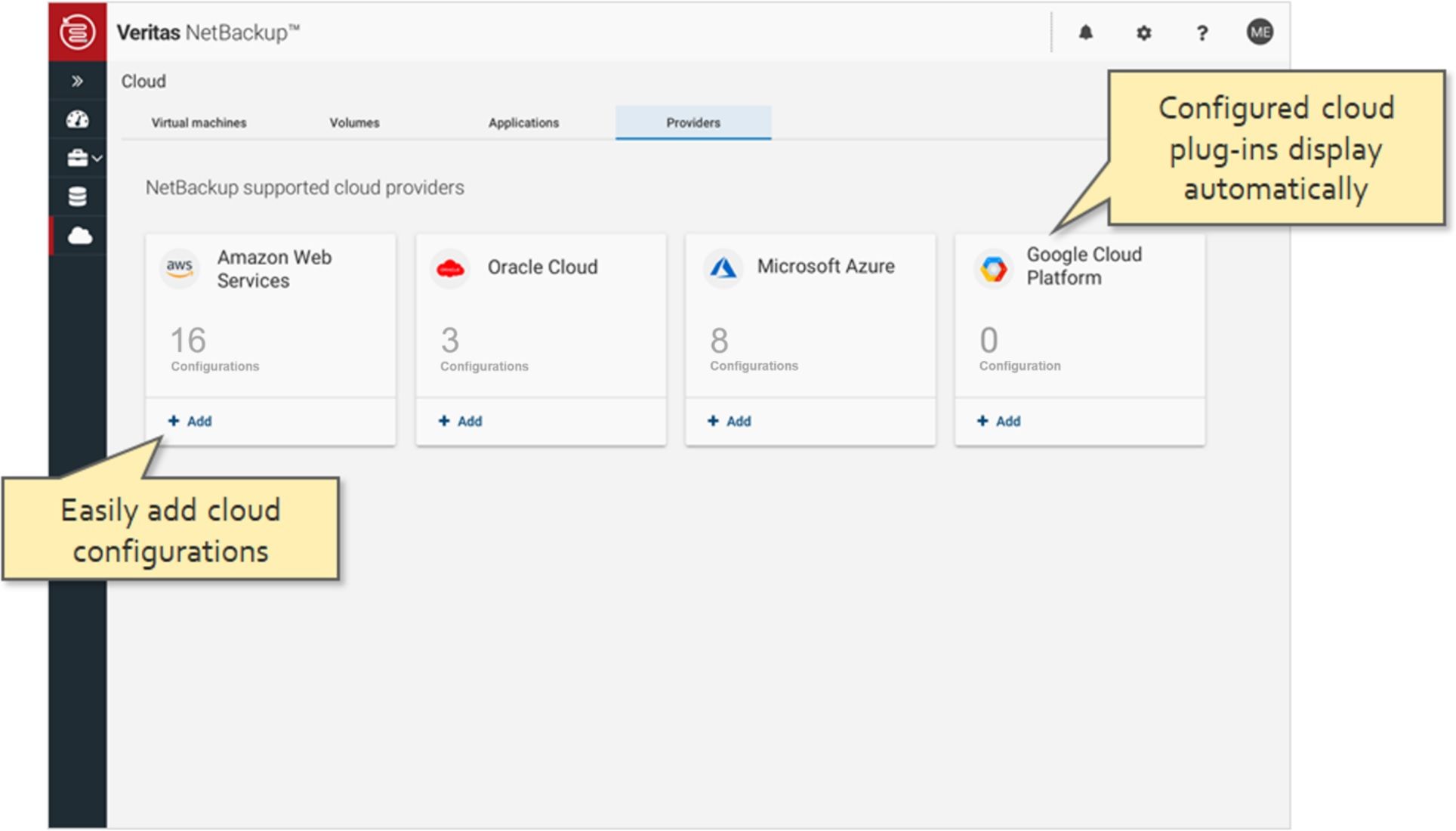Image resolution: width=1456 pixels, height=831 pixels.
Task: Expand the sidebar with double chevron
Action: [77, 81]
